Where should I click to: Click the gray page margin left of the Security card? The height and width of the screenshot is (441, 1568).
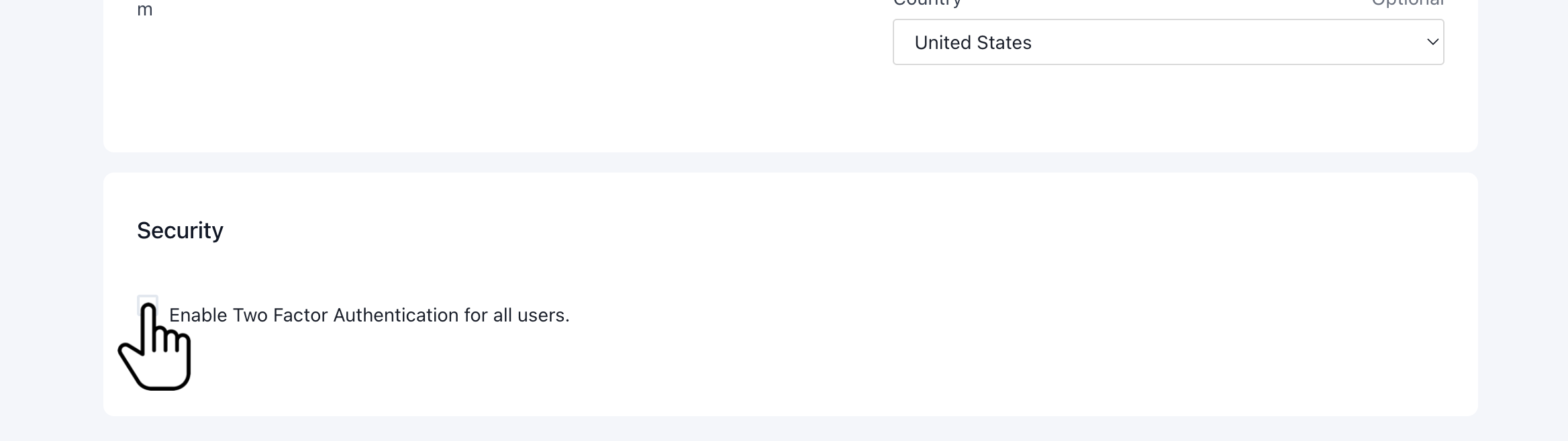click(x=51, y=295)
